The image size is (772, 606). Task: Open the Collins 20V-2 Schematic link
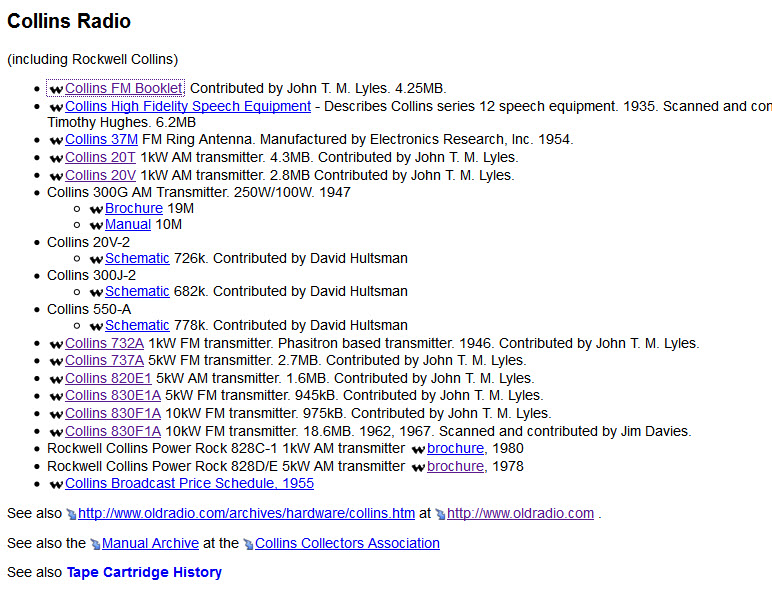pos(137,258)
